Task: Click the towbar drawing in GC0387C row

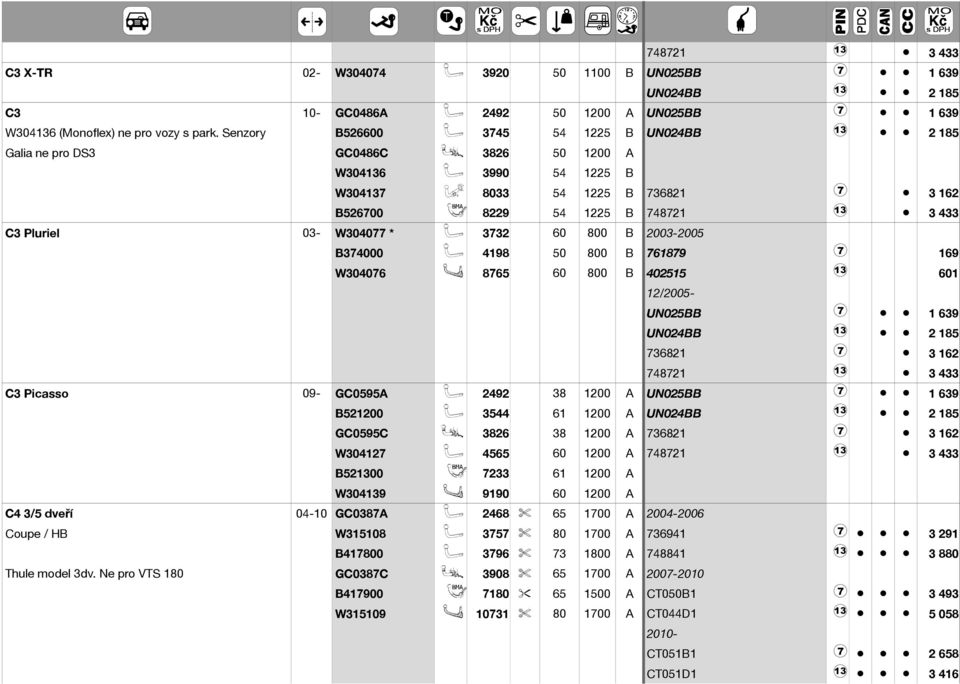Action: tap(453, 573)
